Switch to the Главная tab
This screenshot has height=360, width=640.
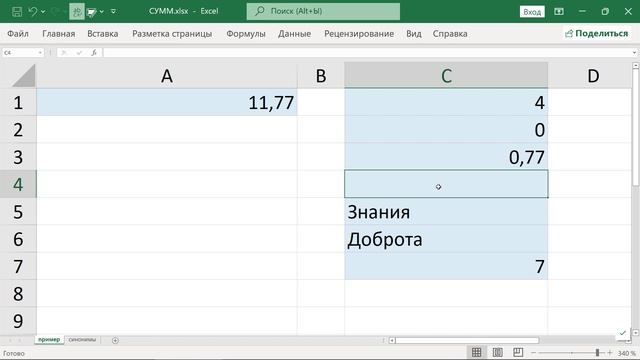pos(58,34)
